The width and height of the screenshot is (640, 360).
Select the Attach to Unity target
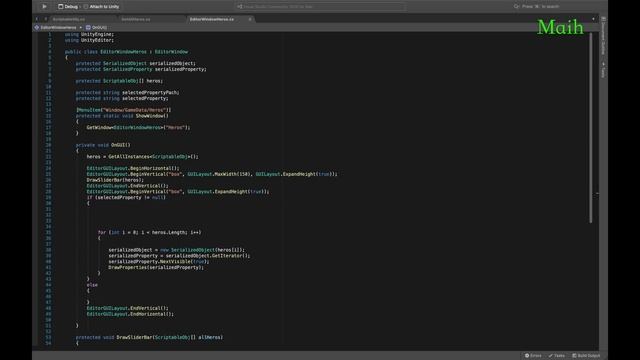pyautogui.click(x=101, y=7)
